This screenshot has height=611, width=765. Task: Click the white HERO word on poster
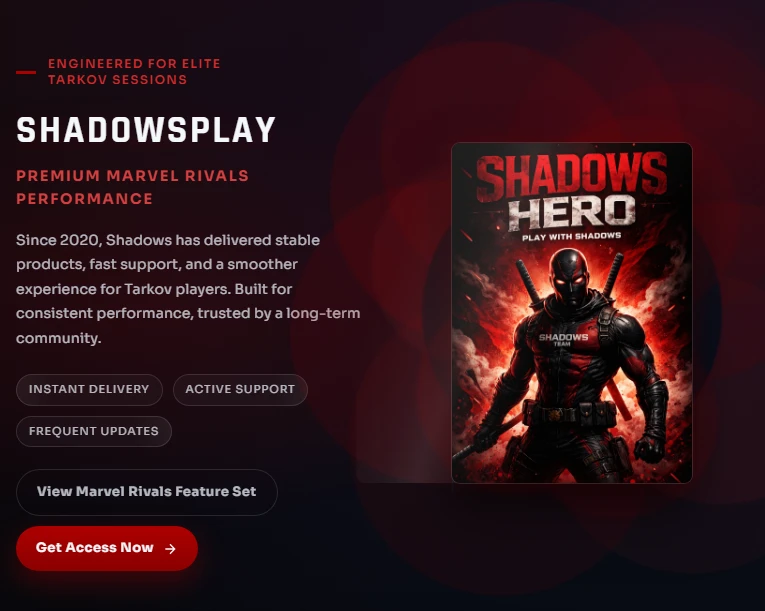[x=571, y=213]
